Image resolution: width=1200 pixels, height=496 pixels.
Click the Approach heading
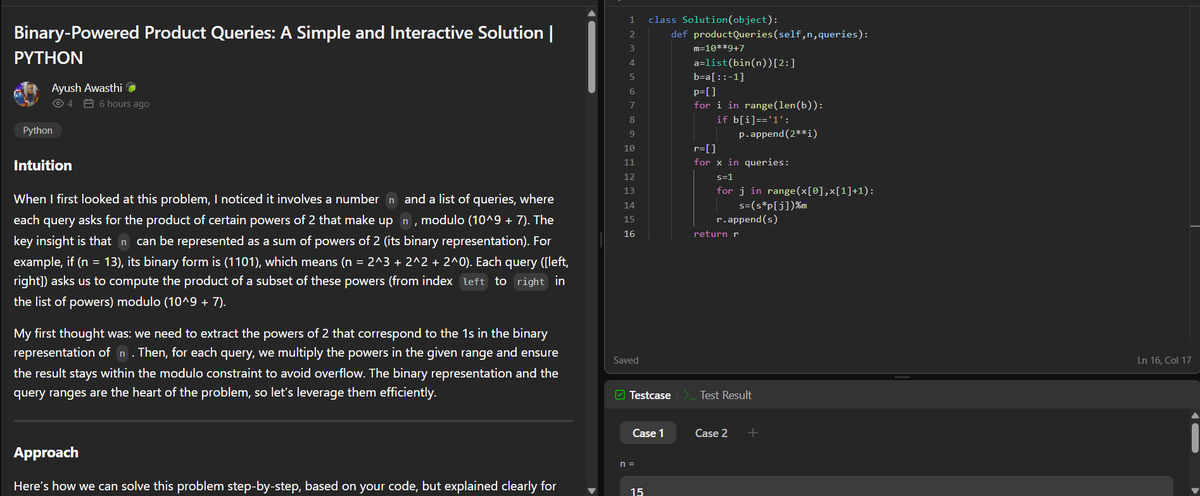[x=46, y=452]
